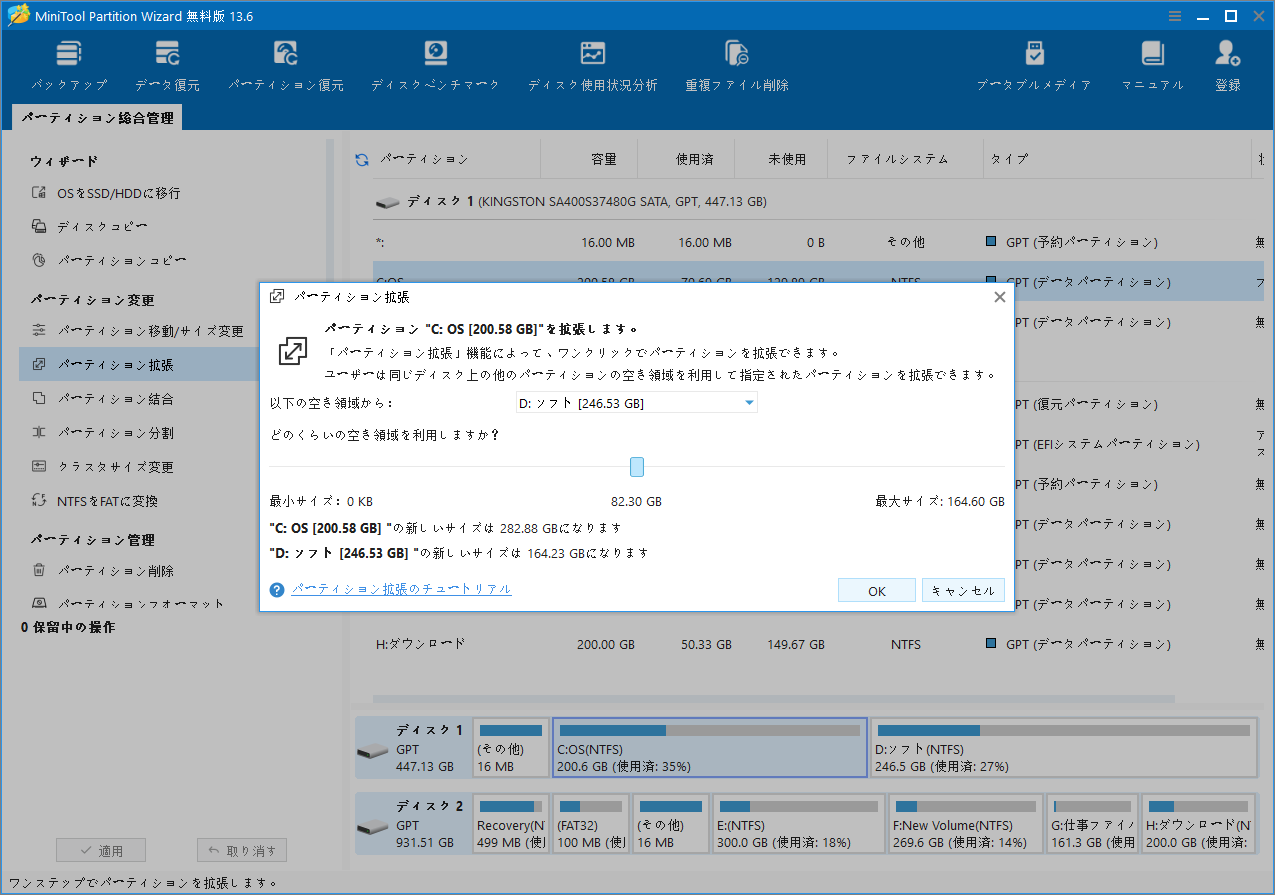The width and height of the screenshot is (1275, 895).
Task: Open ディスクベンチマーク disk benchmark
Action: click(435, 66)
